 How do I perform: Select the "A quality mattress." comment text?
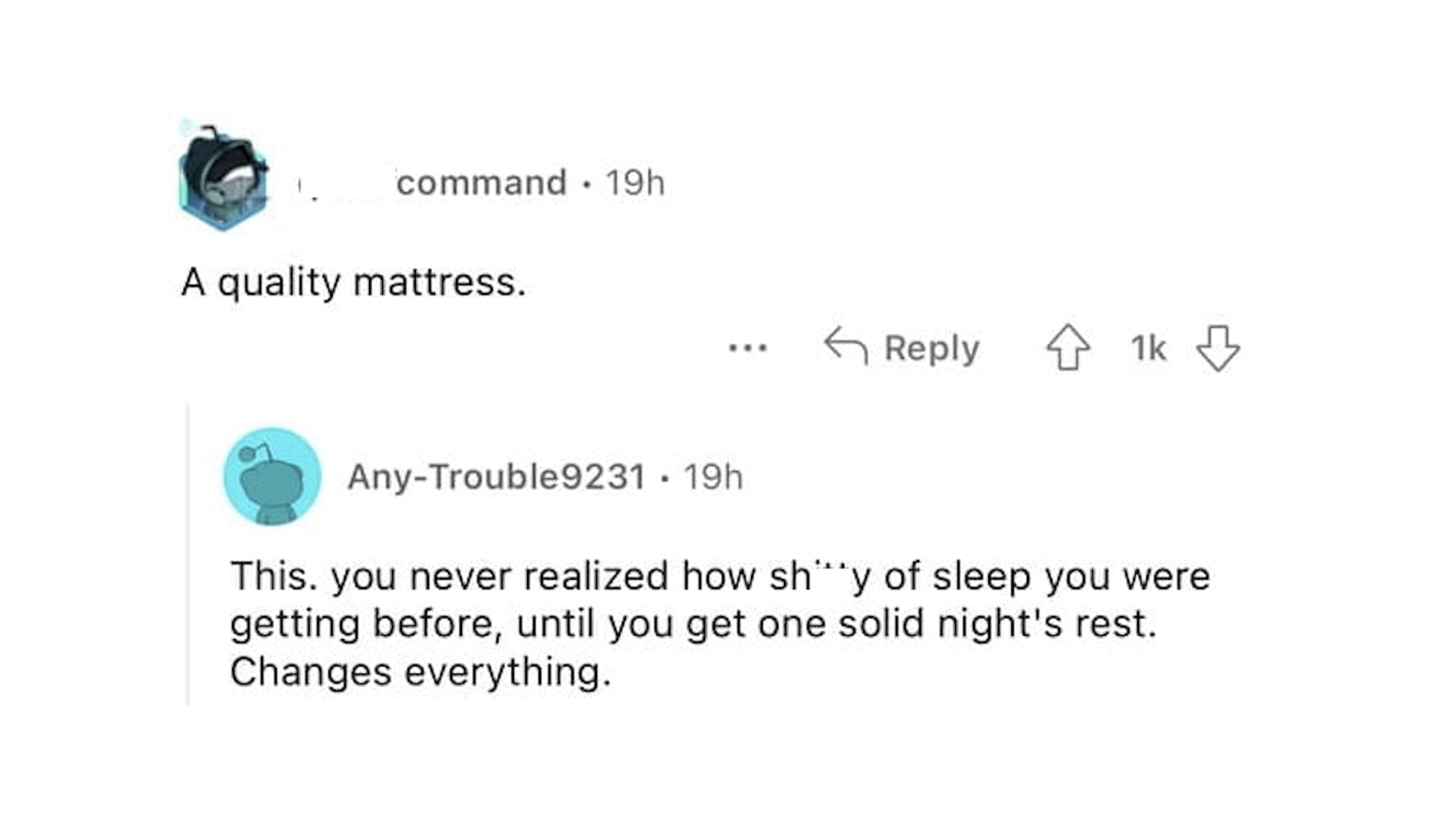(x=352, y=282)
